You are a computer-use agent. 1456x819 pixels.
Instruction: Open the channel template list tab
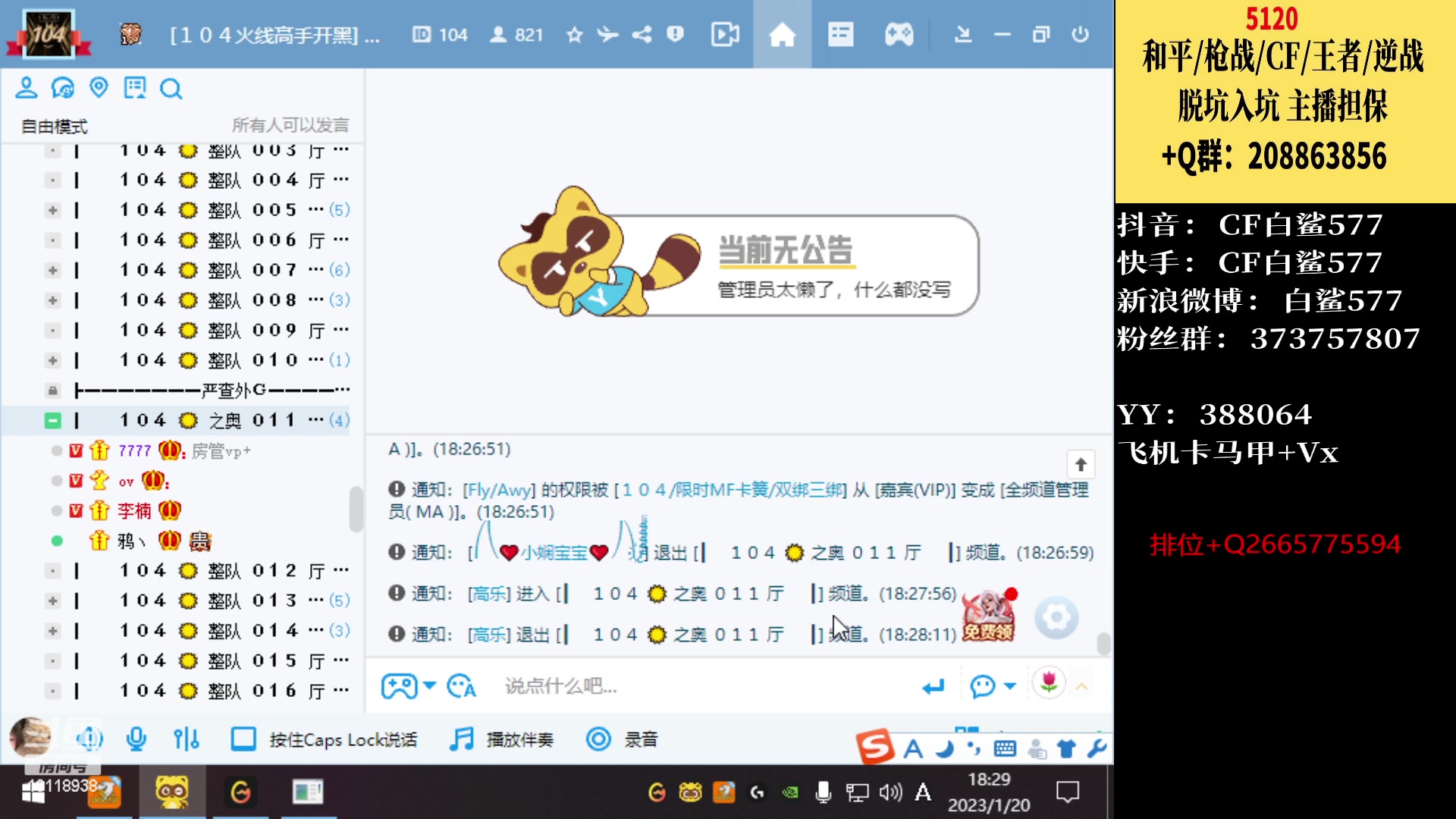[x=840, y=35]
